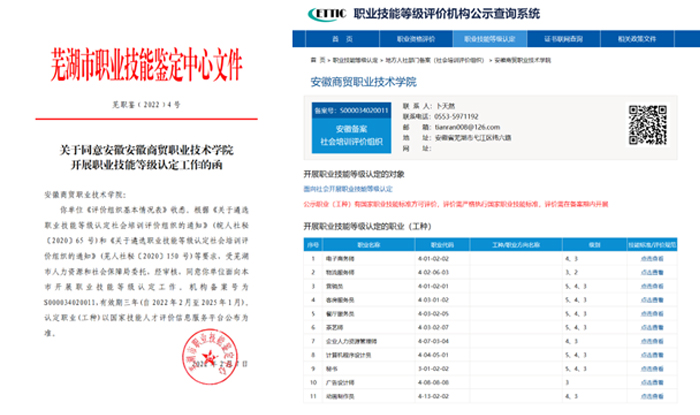Click the address 安徽省芜湖市弋江区纬六路
The image size is (700, 415).
(x=473, y=138)
